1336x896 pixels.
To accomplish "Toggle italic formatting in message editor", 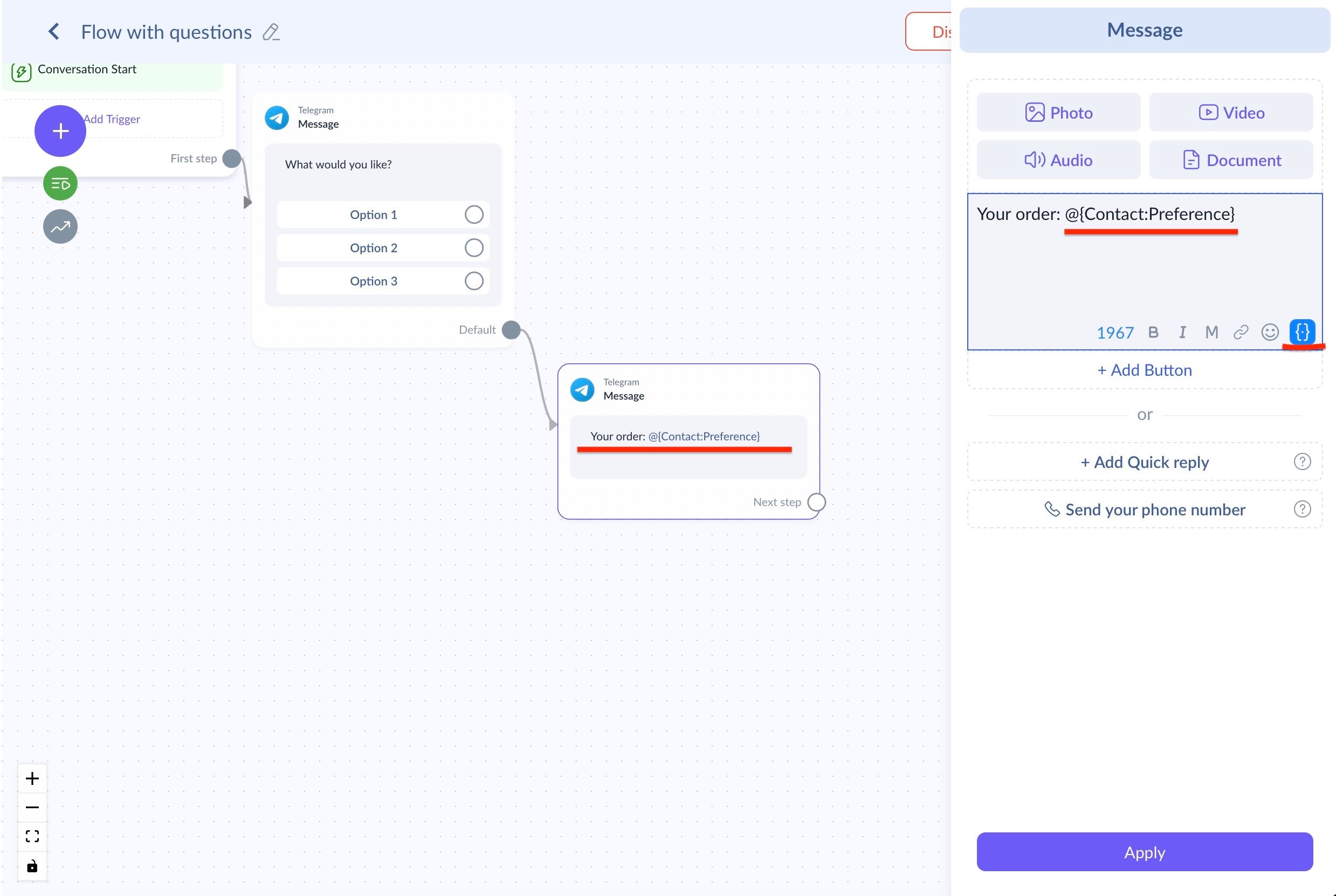I will click(x=1182, y=332).
